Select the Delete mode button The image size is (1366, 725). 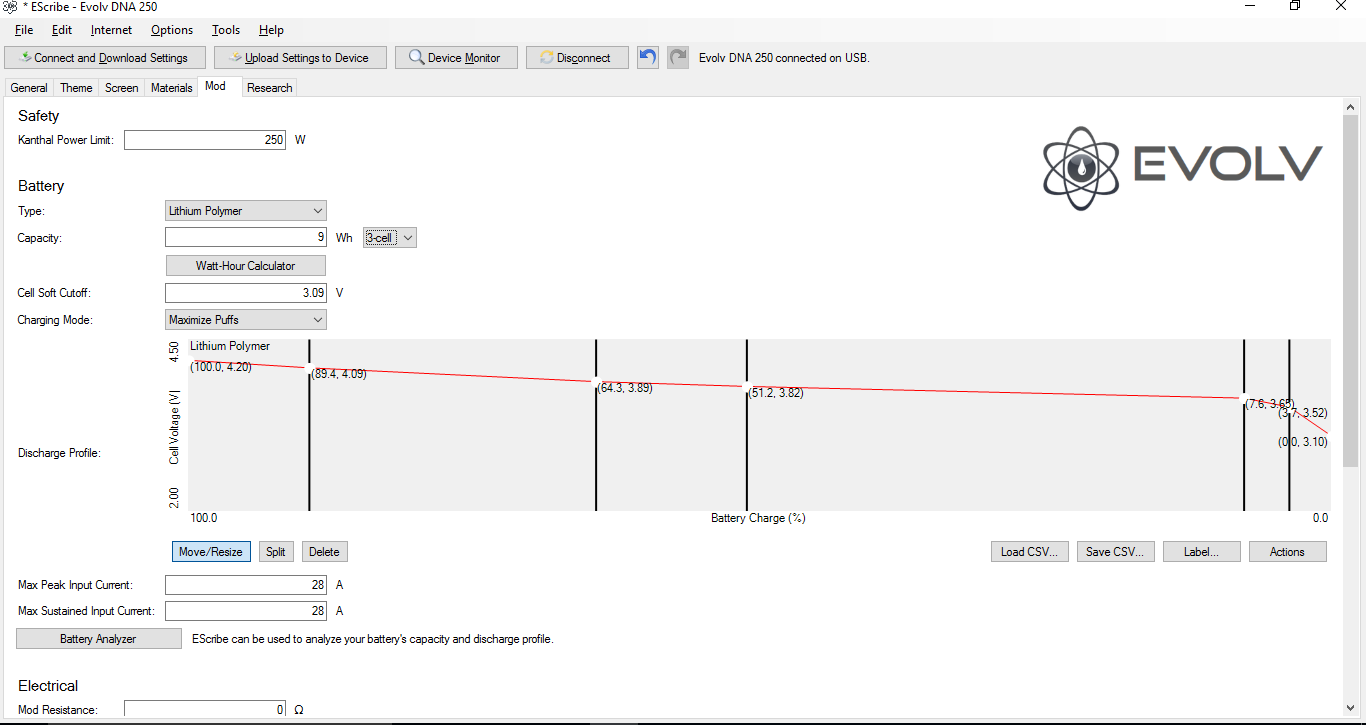[x=324, y=552]
